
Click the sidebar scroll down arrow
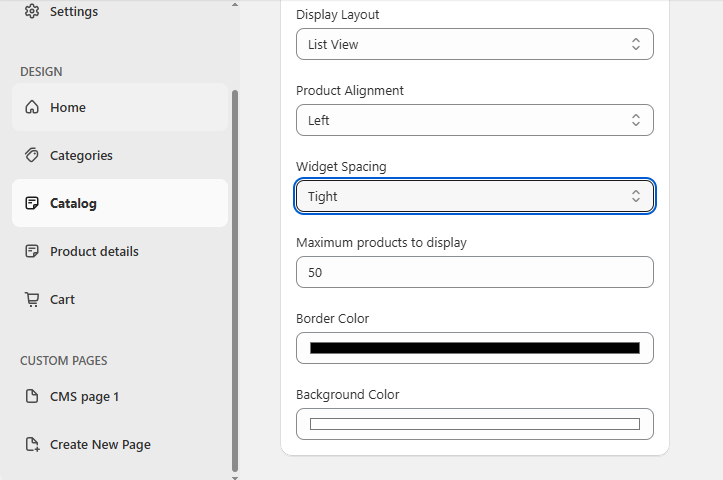tap(235, 477)
